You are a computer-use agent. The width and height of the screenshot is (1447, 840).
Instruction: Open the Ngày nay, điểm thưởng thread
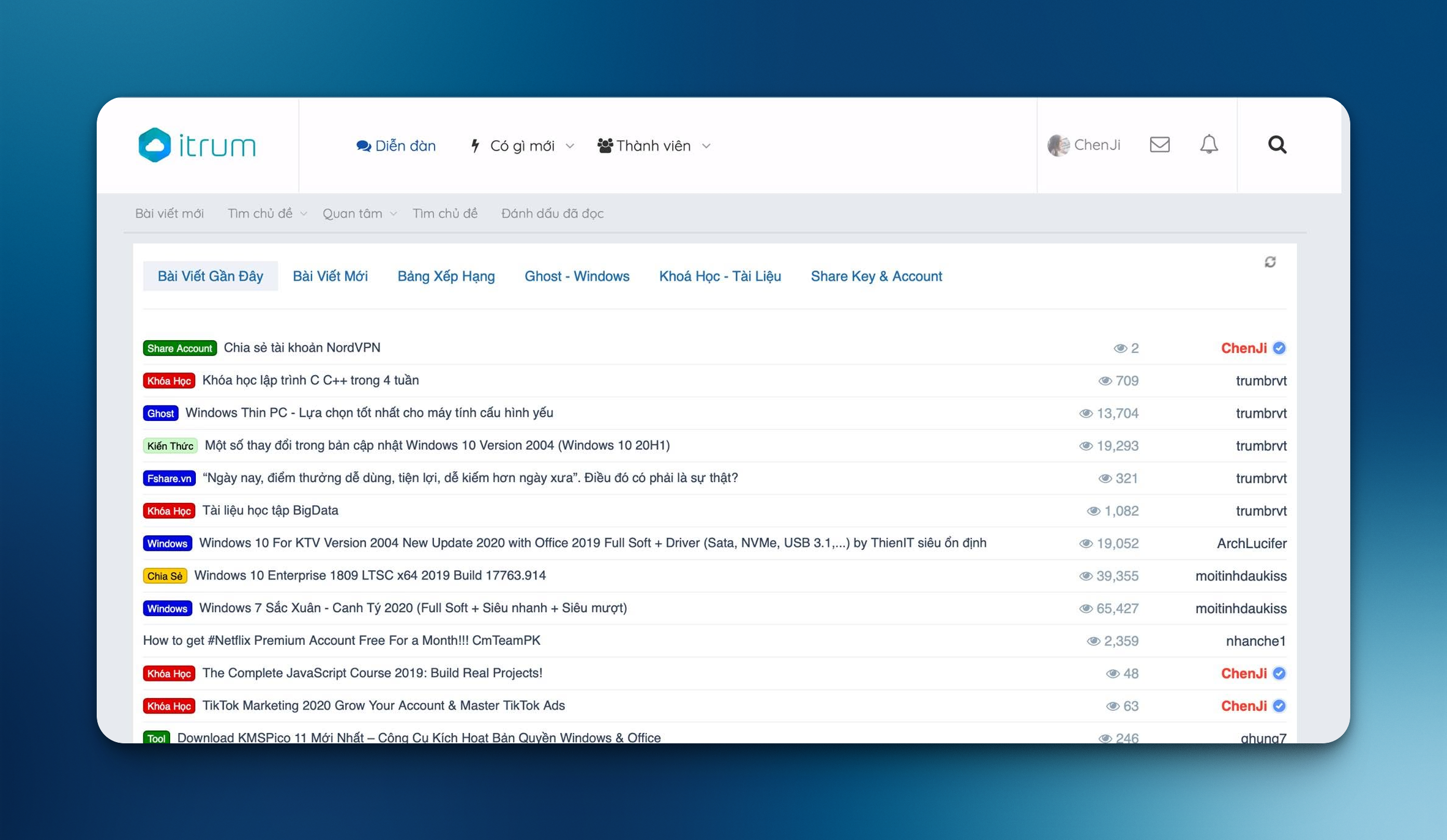point(470,477)
